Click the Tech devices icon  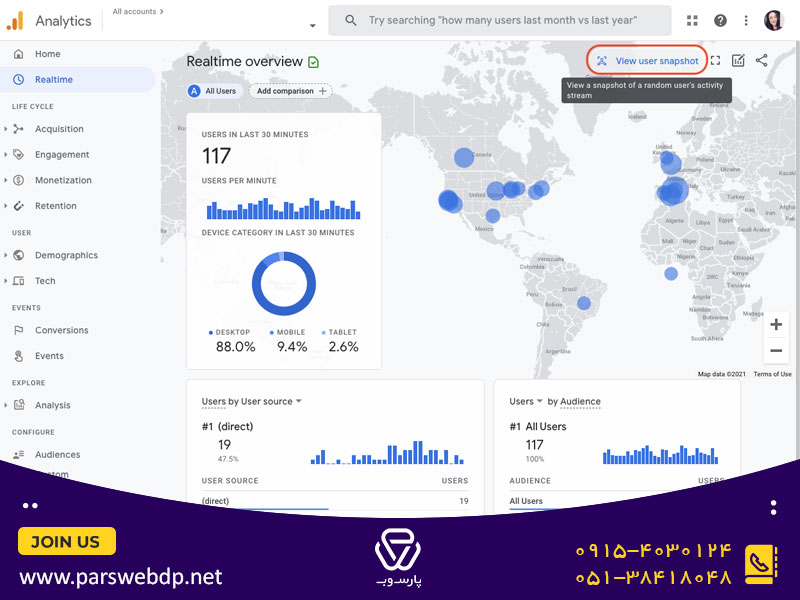(x=19, y=281)
